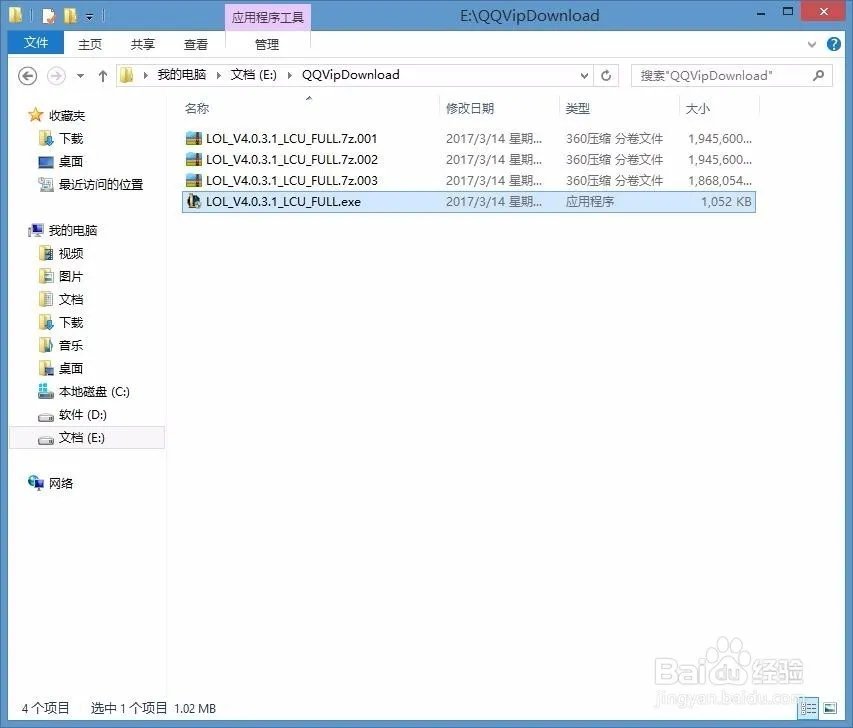The height and width of the screenshot is (728, 853).
Task: Collapse the ribbon with the chevron
Action: coord(812,44)
